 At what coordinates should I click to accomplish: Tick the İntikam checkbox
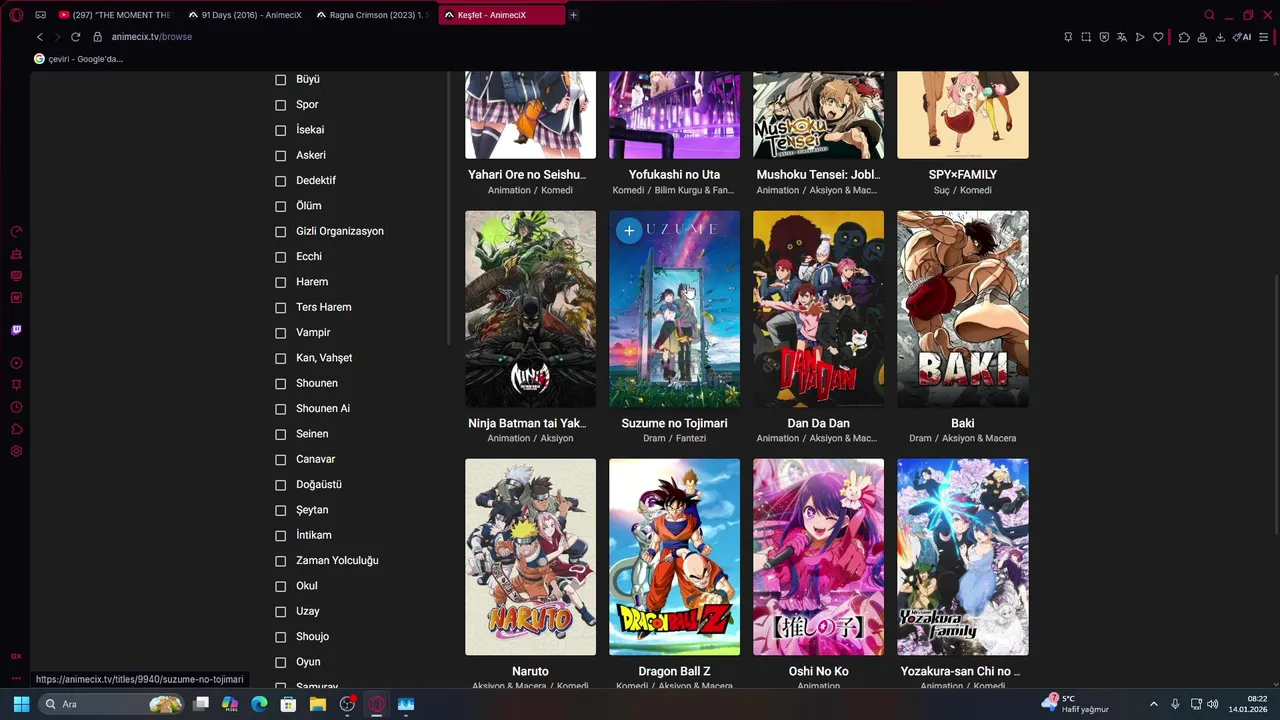pyautogui.click(x=280, y=536)
